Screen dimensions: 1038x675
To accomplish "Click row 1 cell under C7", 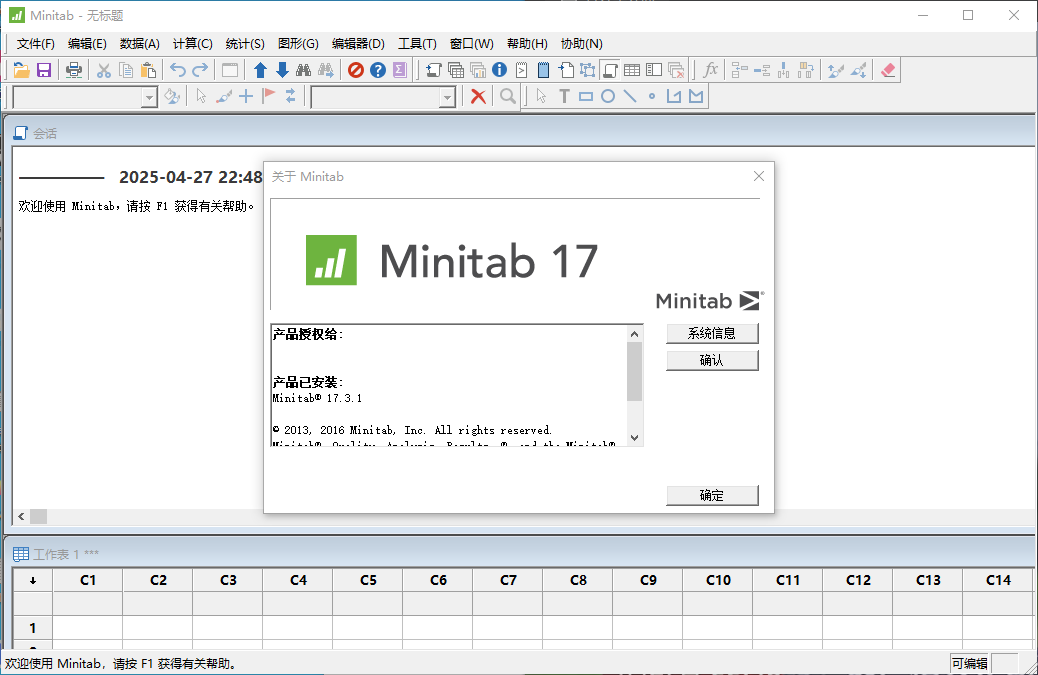I will click(508, 627).
